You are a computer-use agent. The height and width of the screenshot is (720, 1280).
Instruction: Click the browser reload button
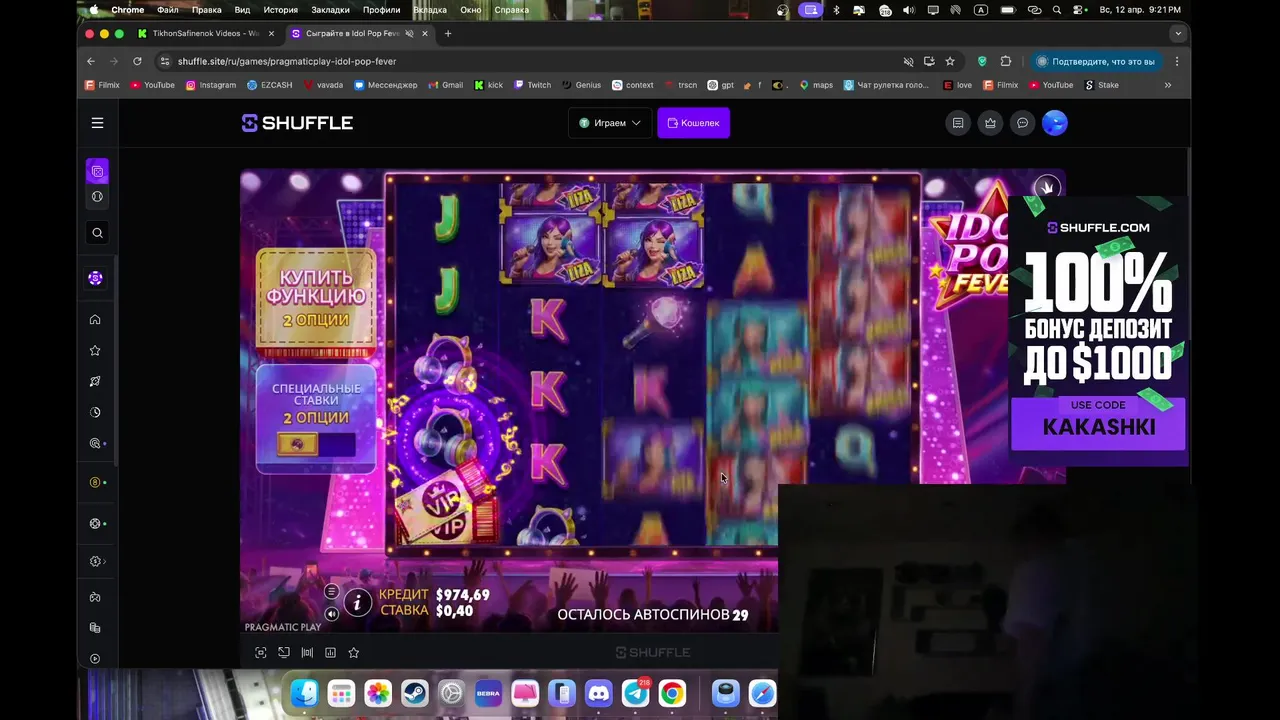point(137,61)
